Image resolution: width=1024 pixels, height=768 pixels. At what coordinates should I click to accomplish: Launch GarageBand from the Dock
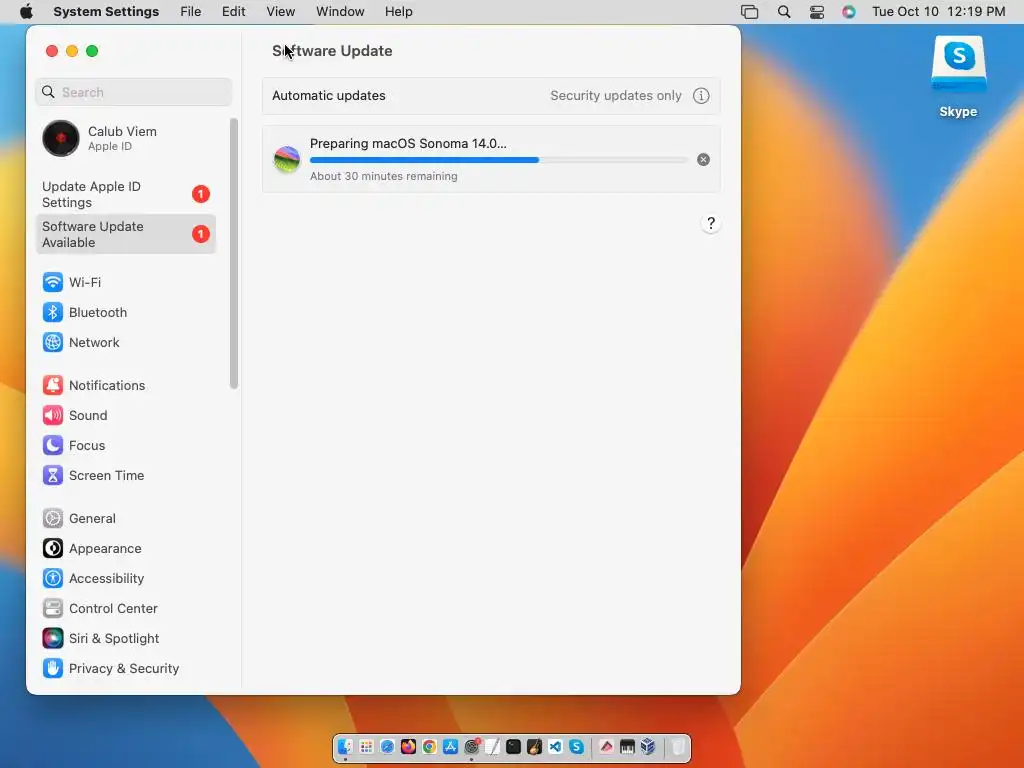[534, 746]
